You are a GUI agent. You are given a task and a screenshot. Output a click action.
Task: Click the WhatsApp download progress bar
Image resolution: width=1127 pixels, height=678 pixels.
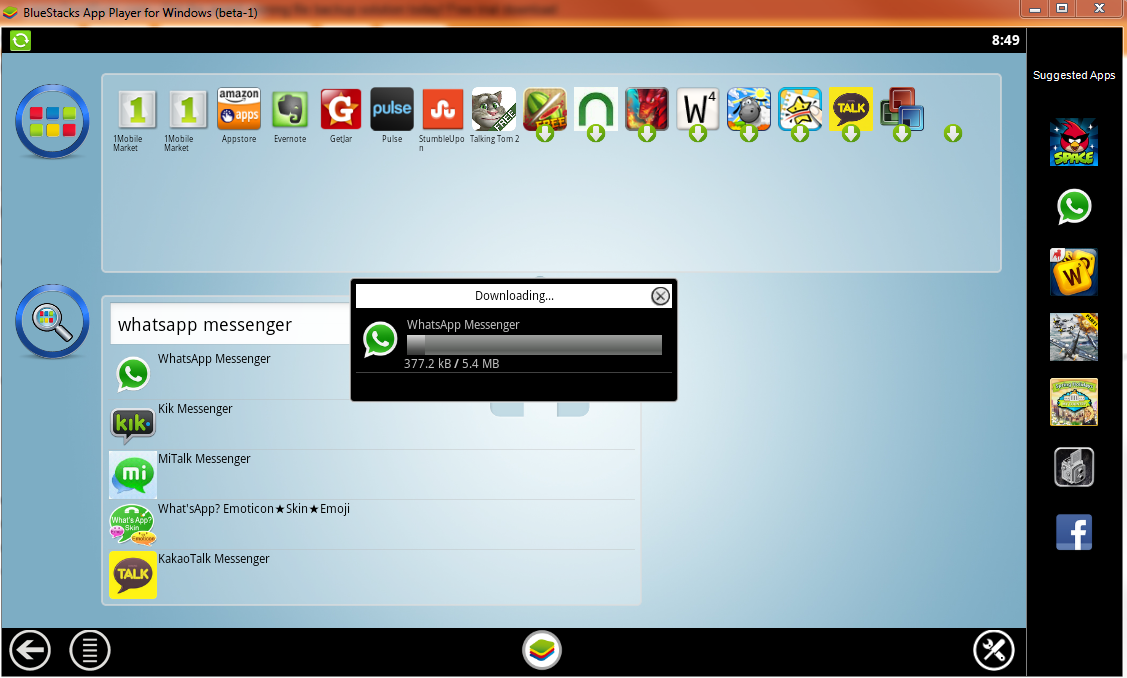[x=534, y=345]
